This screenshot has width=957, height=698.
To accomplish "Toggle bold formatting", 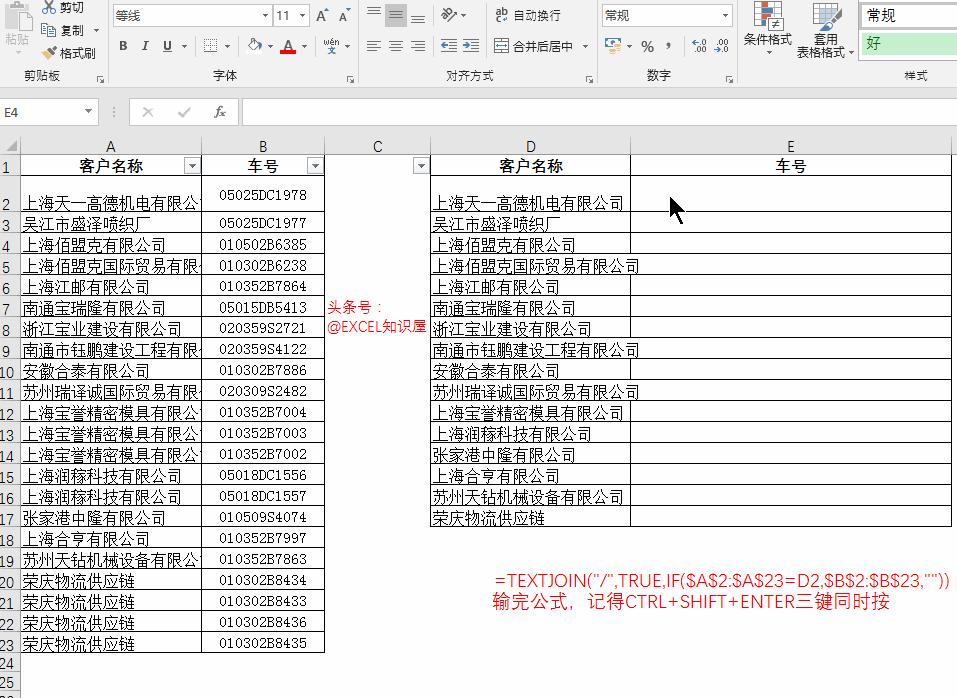I will coord(123,46).
